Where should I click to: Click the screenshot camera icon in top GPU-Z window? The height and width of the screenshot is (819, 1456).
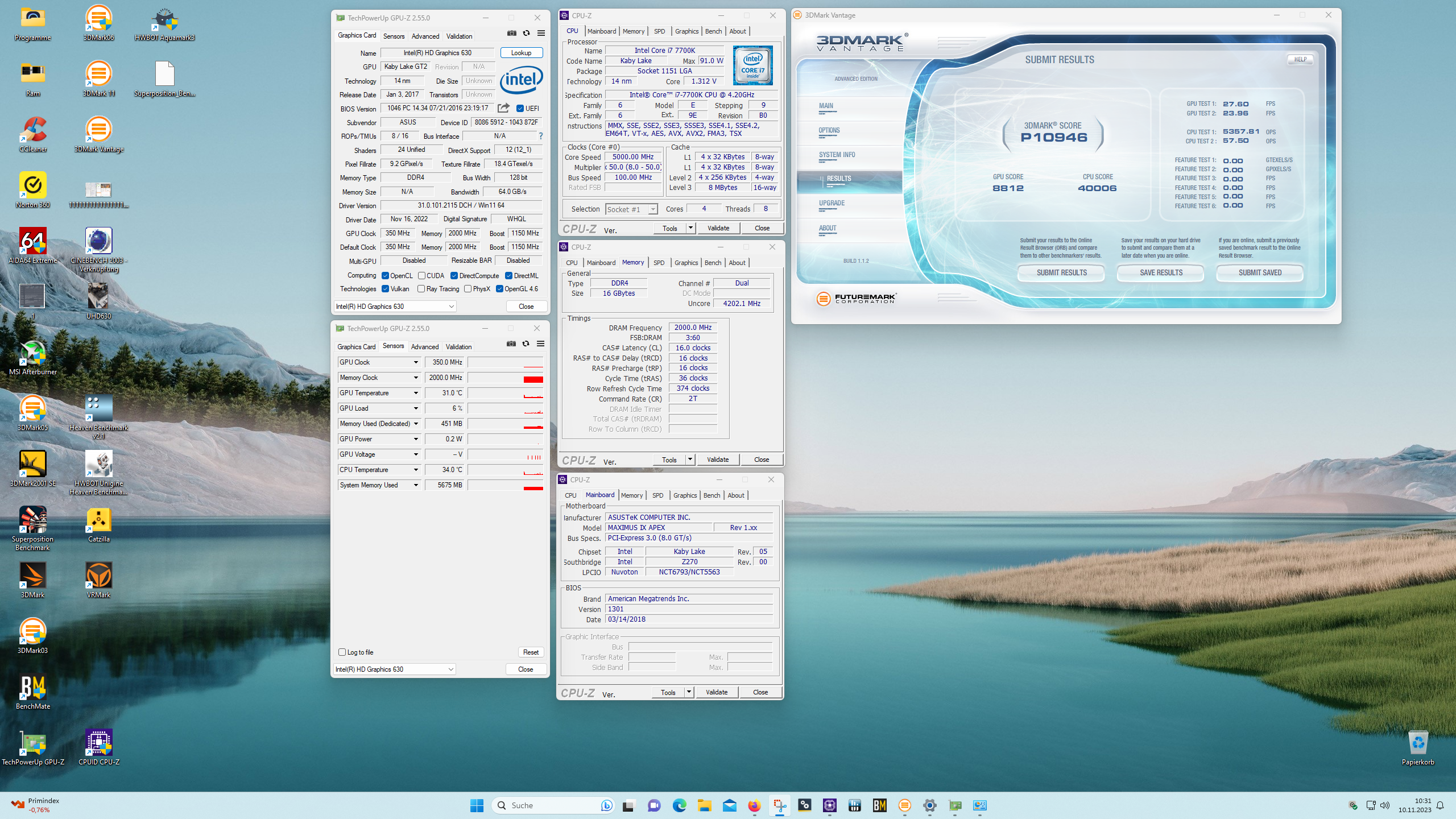(x=512, y=34)
